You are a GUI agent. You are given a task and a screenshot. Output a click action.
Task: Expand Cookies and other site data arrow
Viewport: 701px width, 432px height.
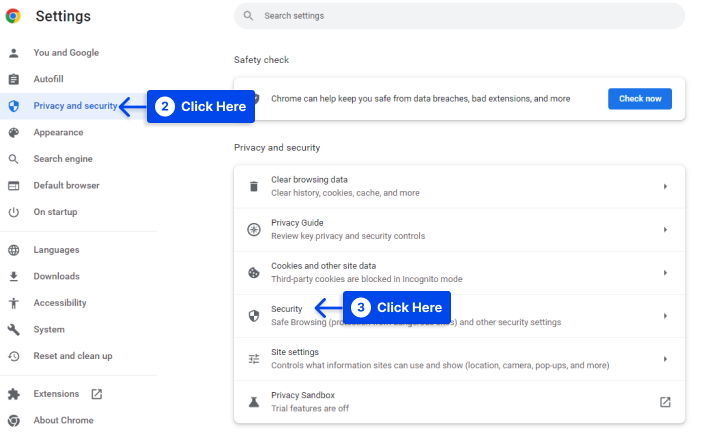(665, 273)
